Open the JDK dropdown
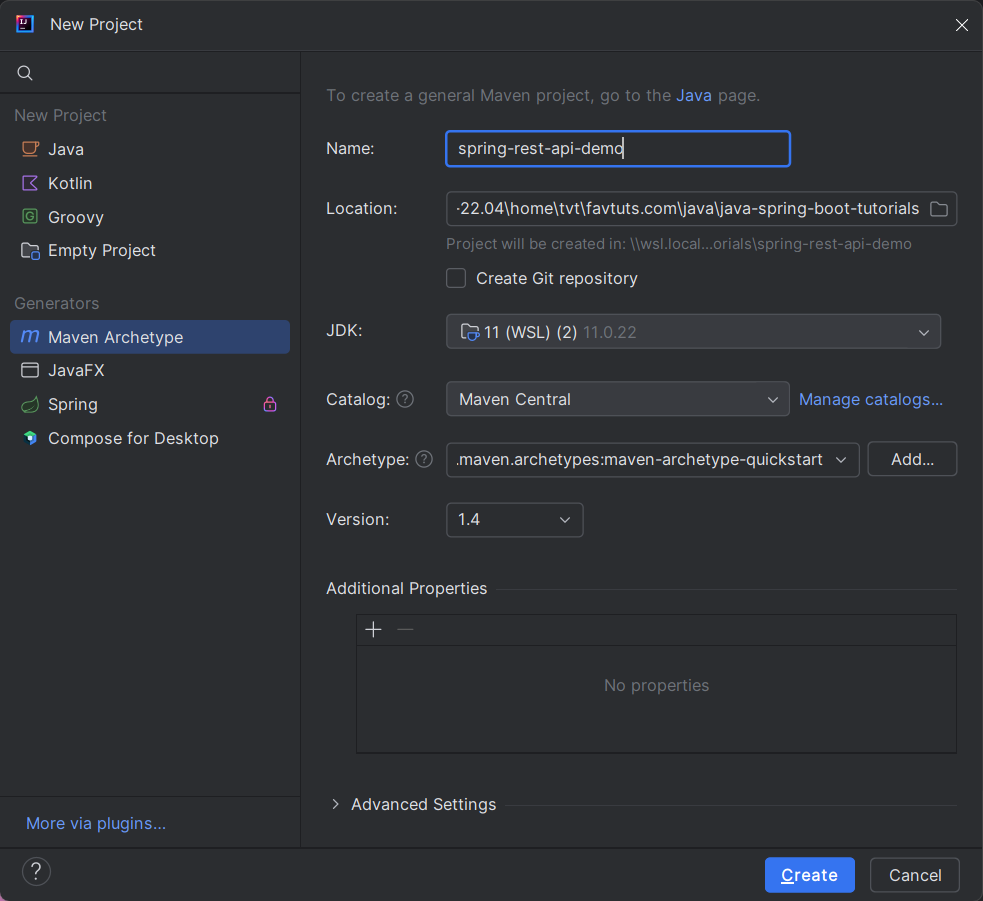Image resolution: width=983 pixels, height=901 pixels. pyautogui.click(x=693, y=332)
